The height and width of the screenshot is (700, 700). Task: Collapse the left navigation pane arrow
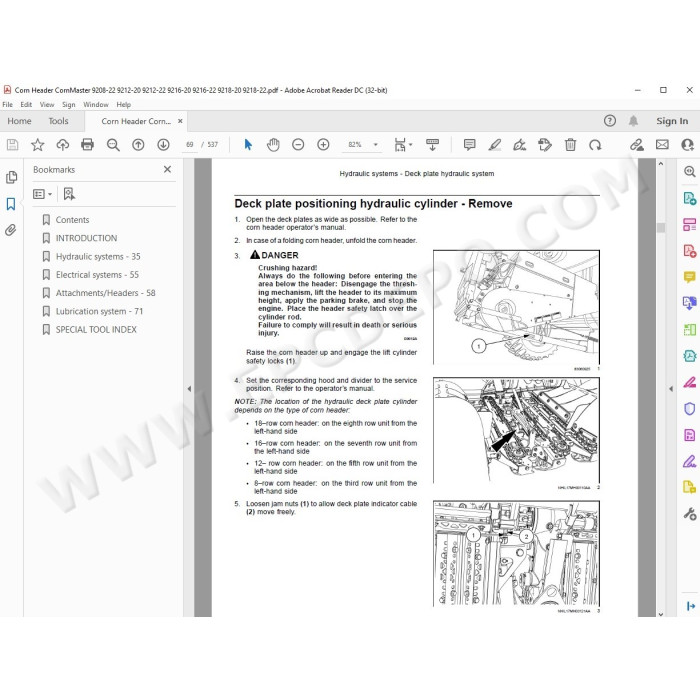tap(189, 389)
